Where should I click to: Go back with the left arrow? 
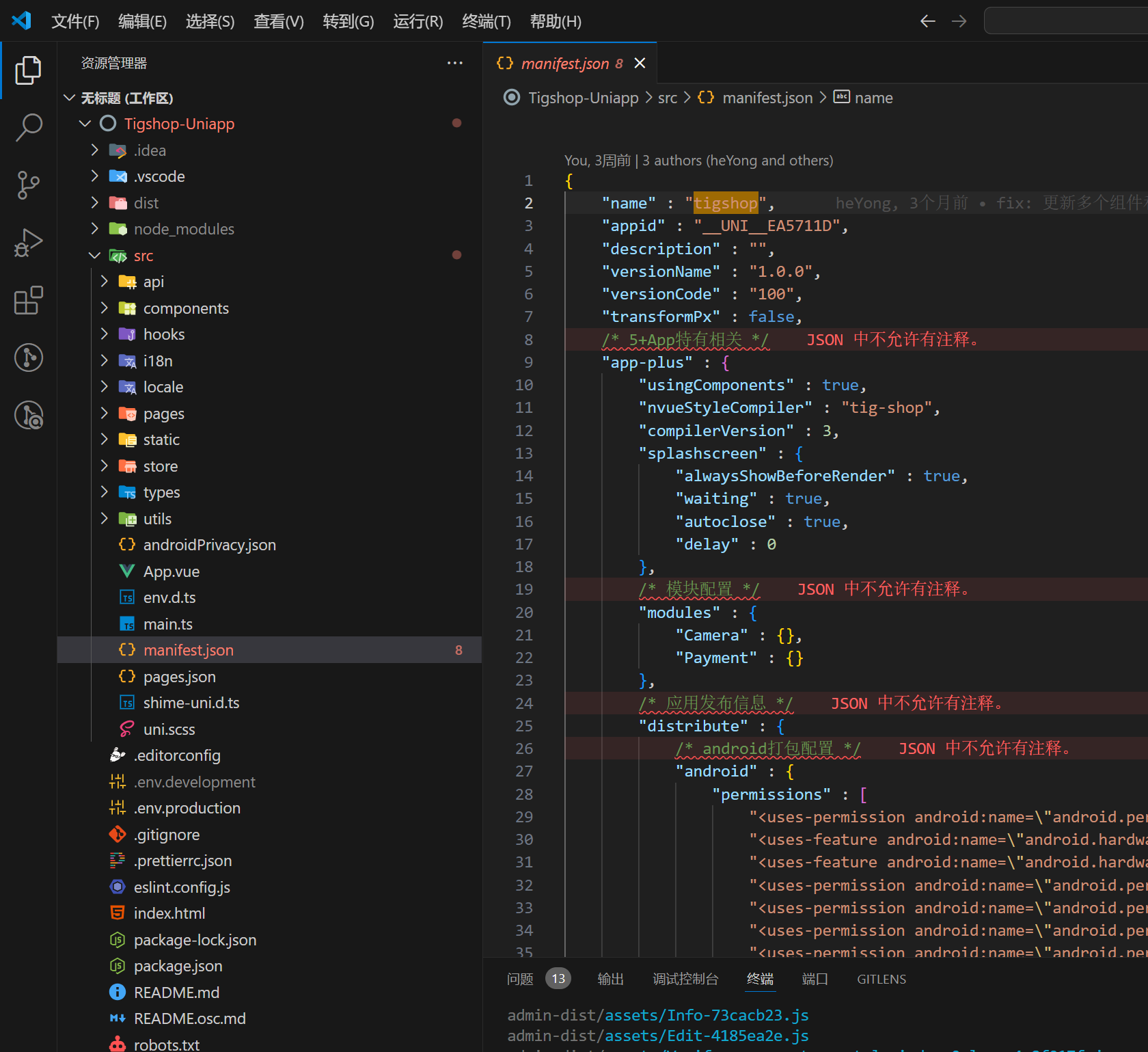927,21
